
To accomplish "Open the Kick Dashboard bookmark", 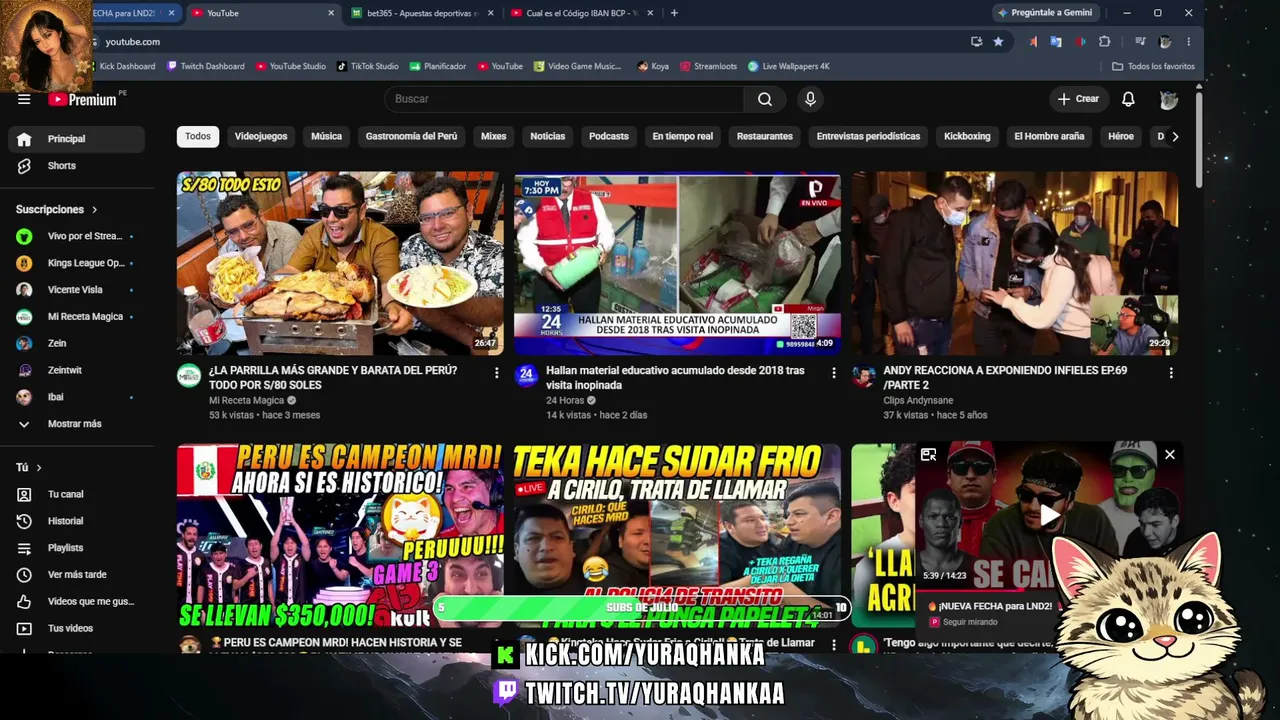I will click(122, 66).
